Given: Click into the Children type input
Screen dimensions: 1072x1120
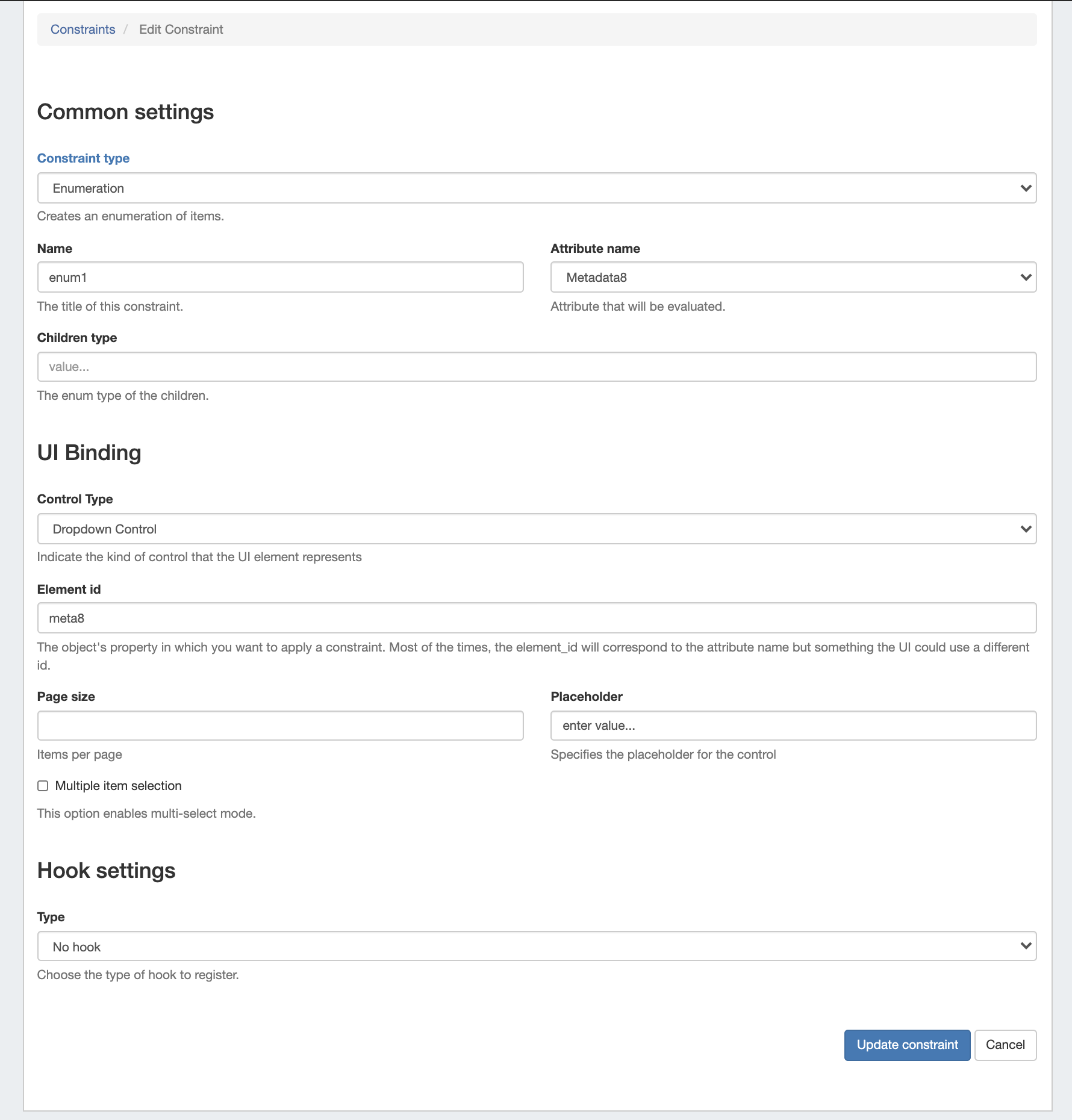Looking at the screenshot, I should [536, 367].
